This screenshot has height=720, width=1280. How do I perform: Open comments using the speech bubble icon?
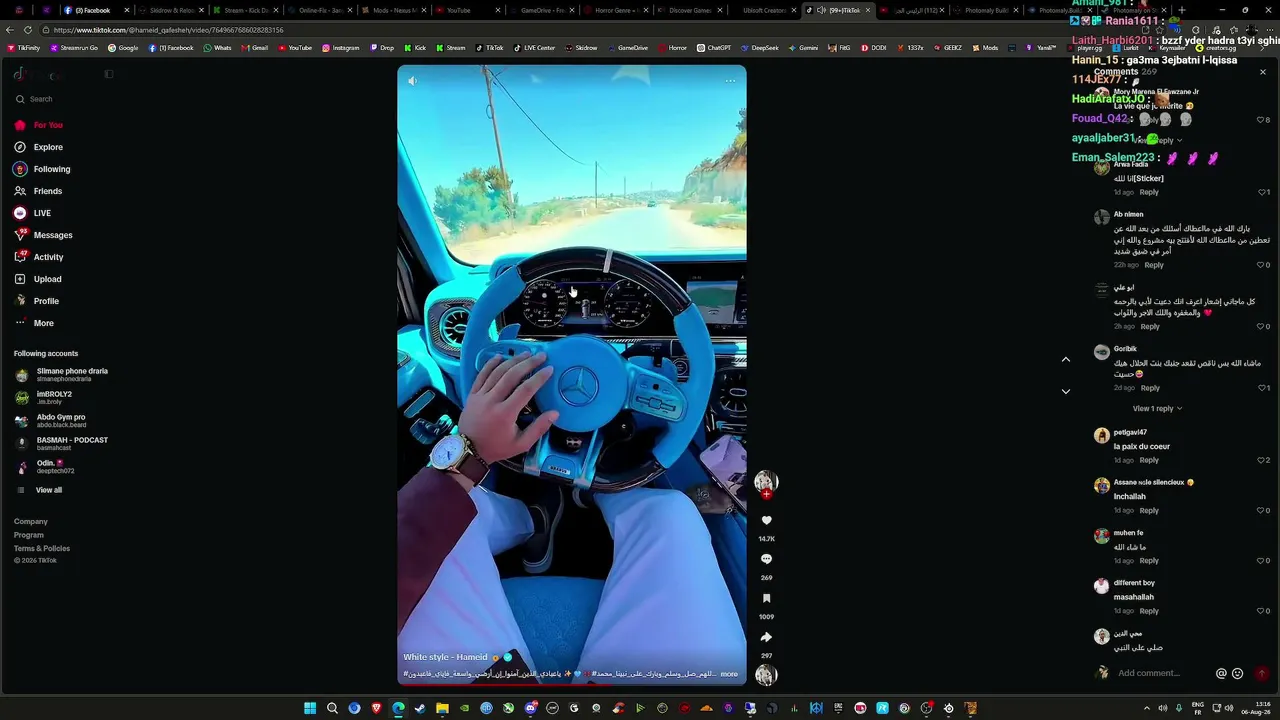[x=766, y=559]
